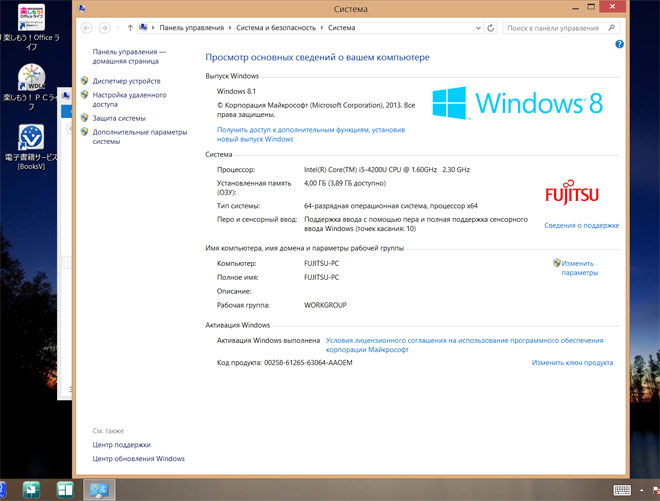Screen dimensions: 660x501
Task: Click the link to get a new Windows edition
Action: [311, 134]
